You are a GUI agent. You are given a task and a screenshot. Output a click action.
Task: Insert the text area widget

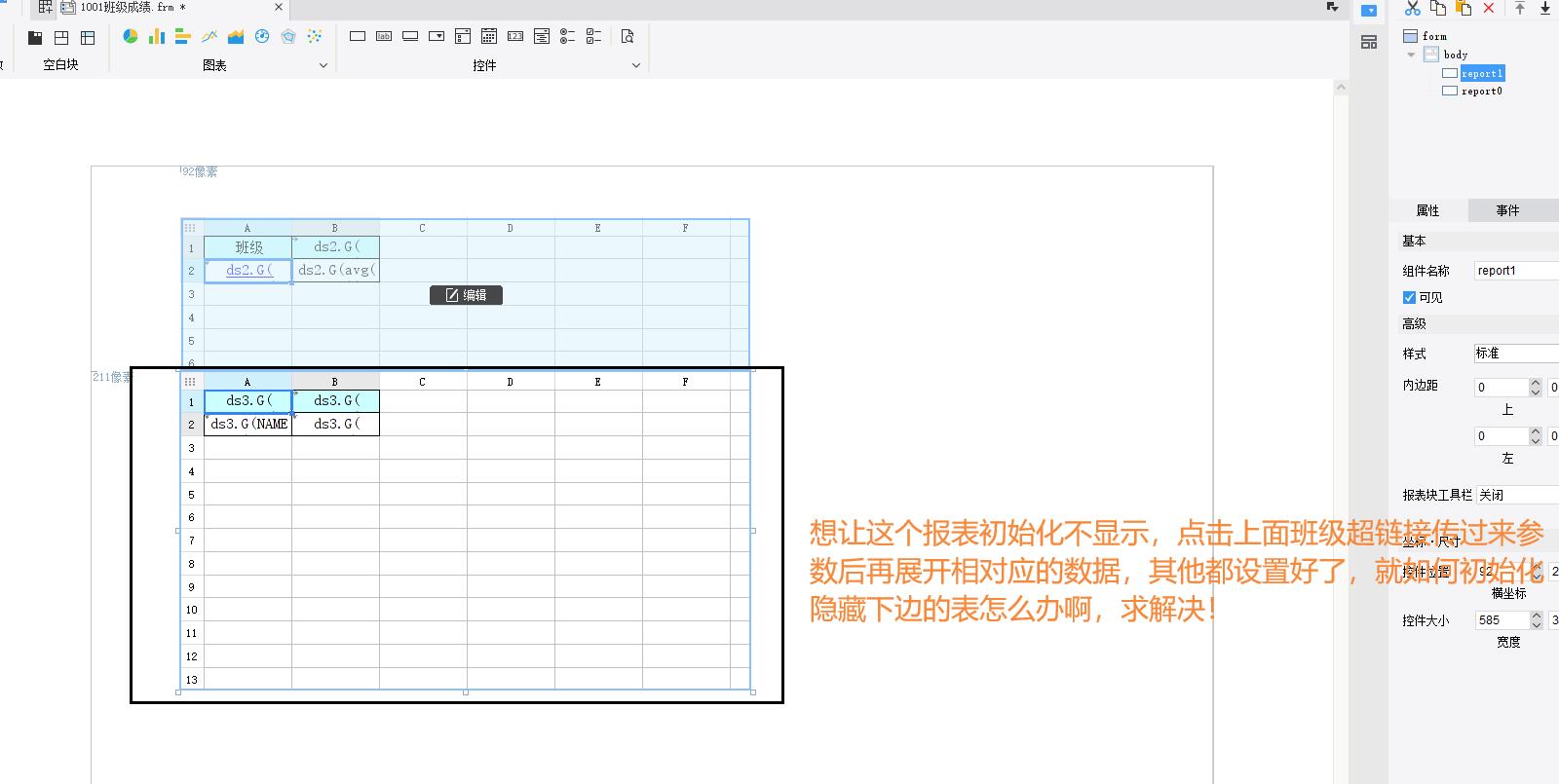542,36
